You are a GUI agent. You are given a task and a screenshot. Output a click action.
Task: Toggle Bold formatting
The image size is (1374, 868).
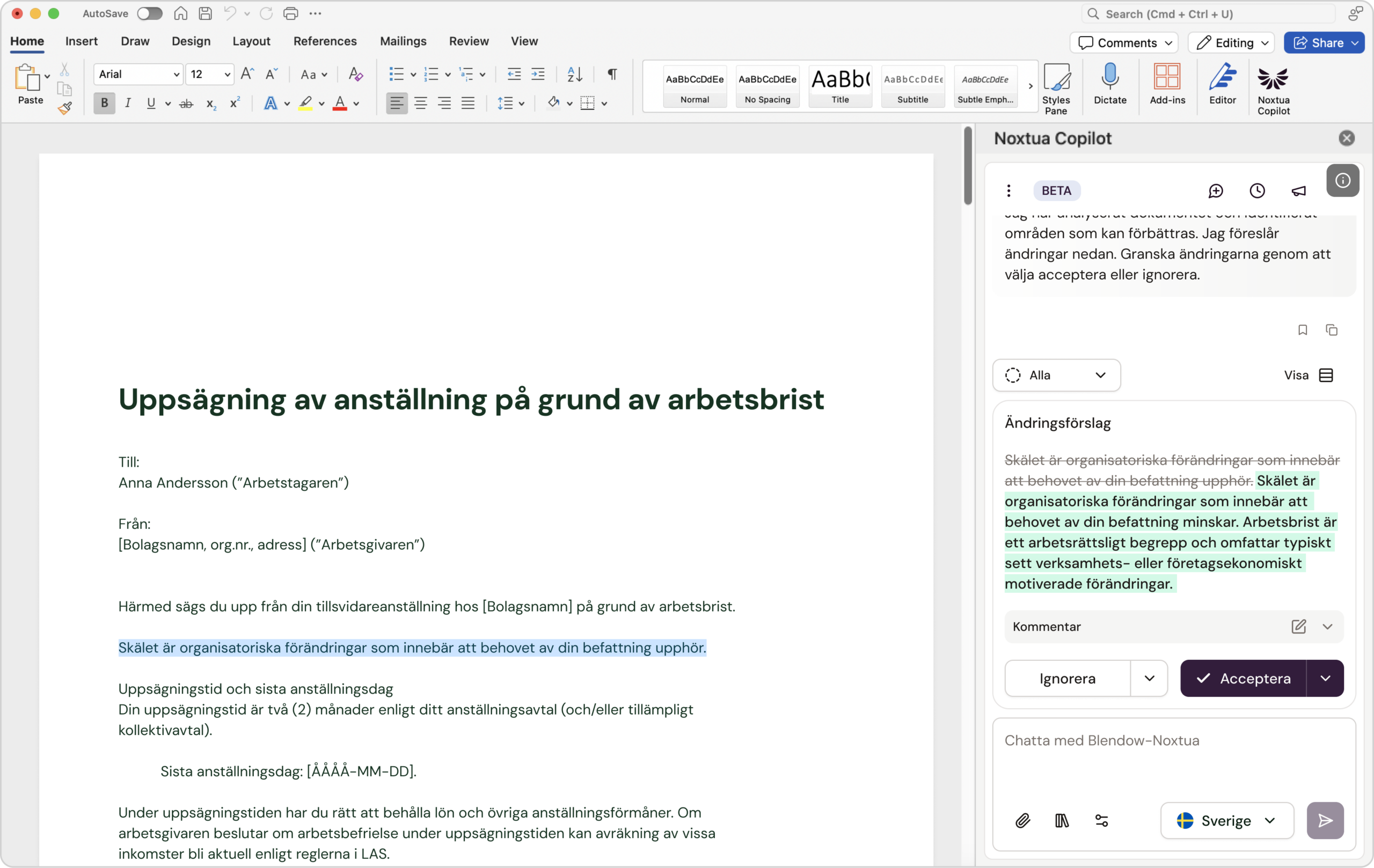pos(105,103)
